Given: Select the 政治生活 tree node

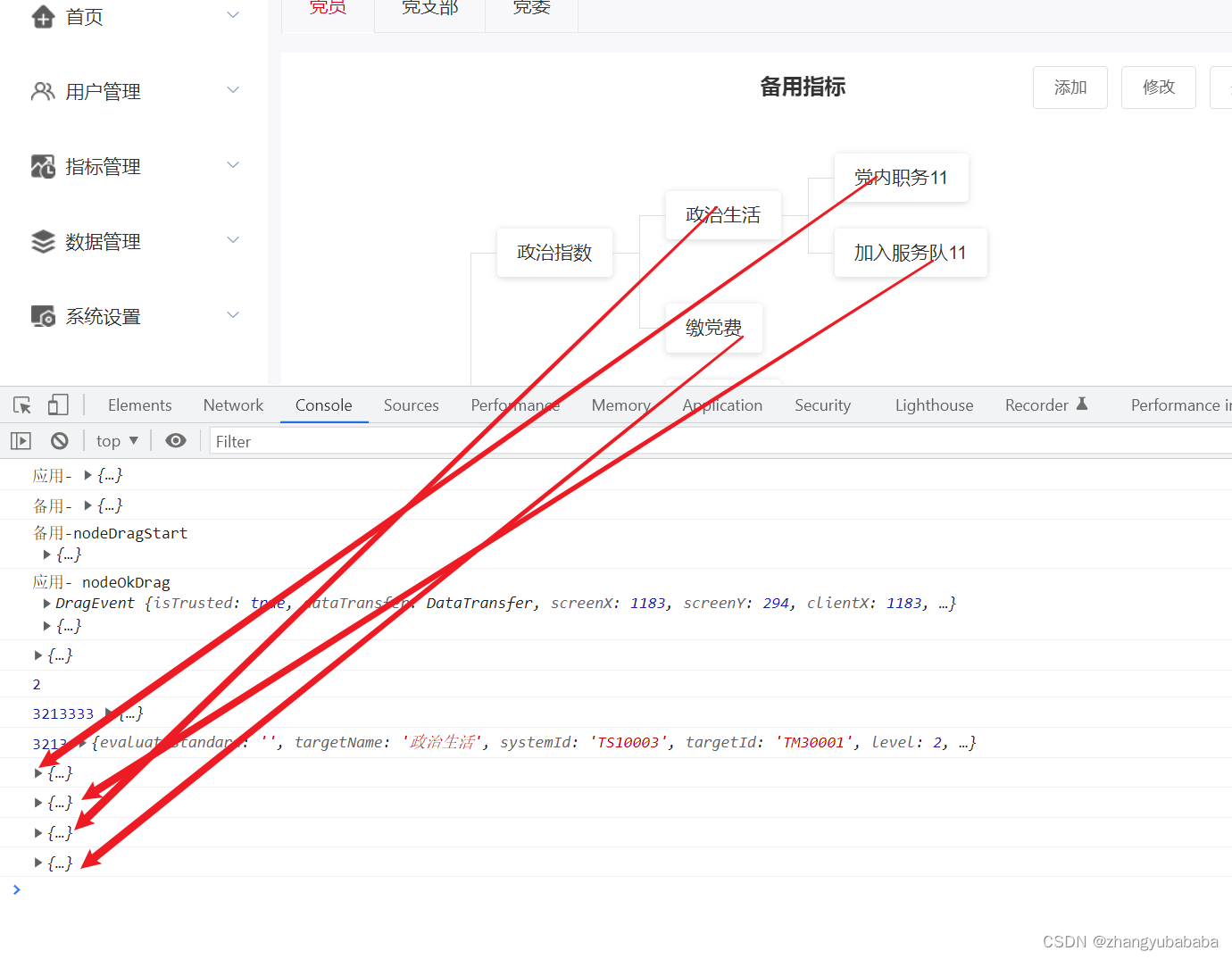Looking at the screenshot, I should pos(723,215).
